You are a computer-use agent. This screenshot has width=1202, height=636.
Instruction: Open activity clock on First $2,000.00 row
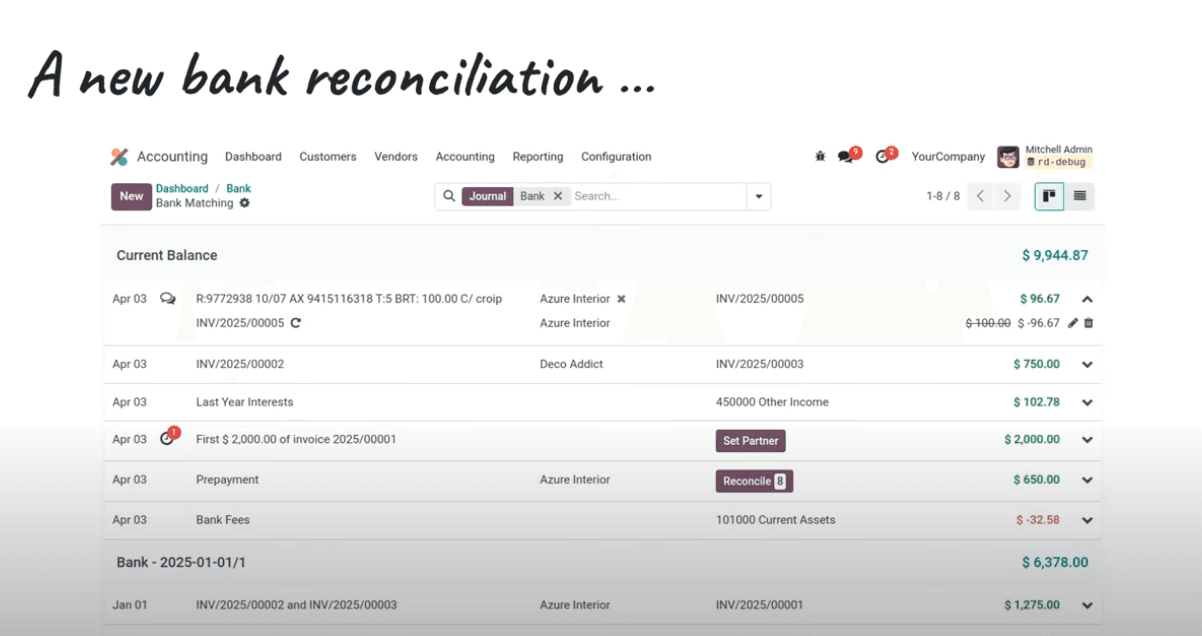click(x=167, y=439)
